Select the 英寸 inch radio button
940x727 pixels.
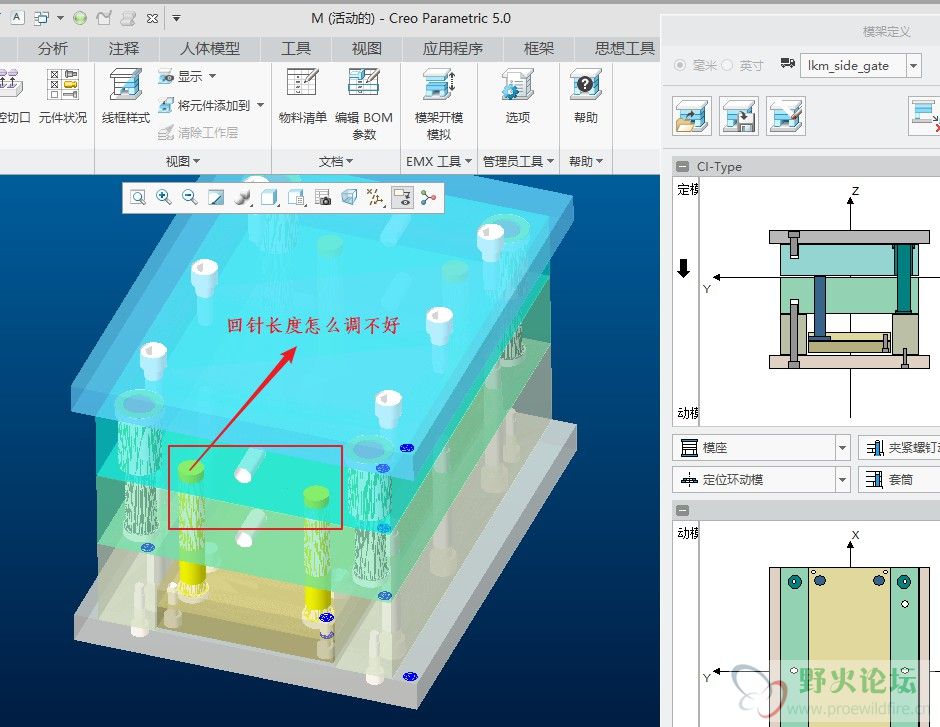click(x=727, y=65)
